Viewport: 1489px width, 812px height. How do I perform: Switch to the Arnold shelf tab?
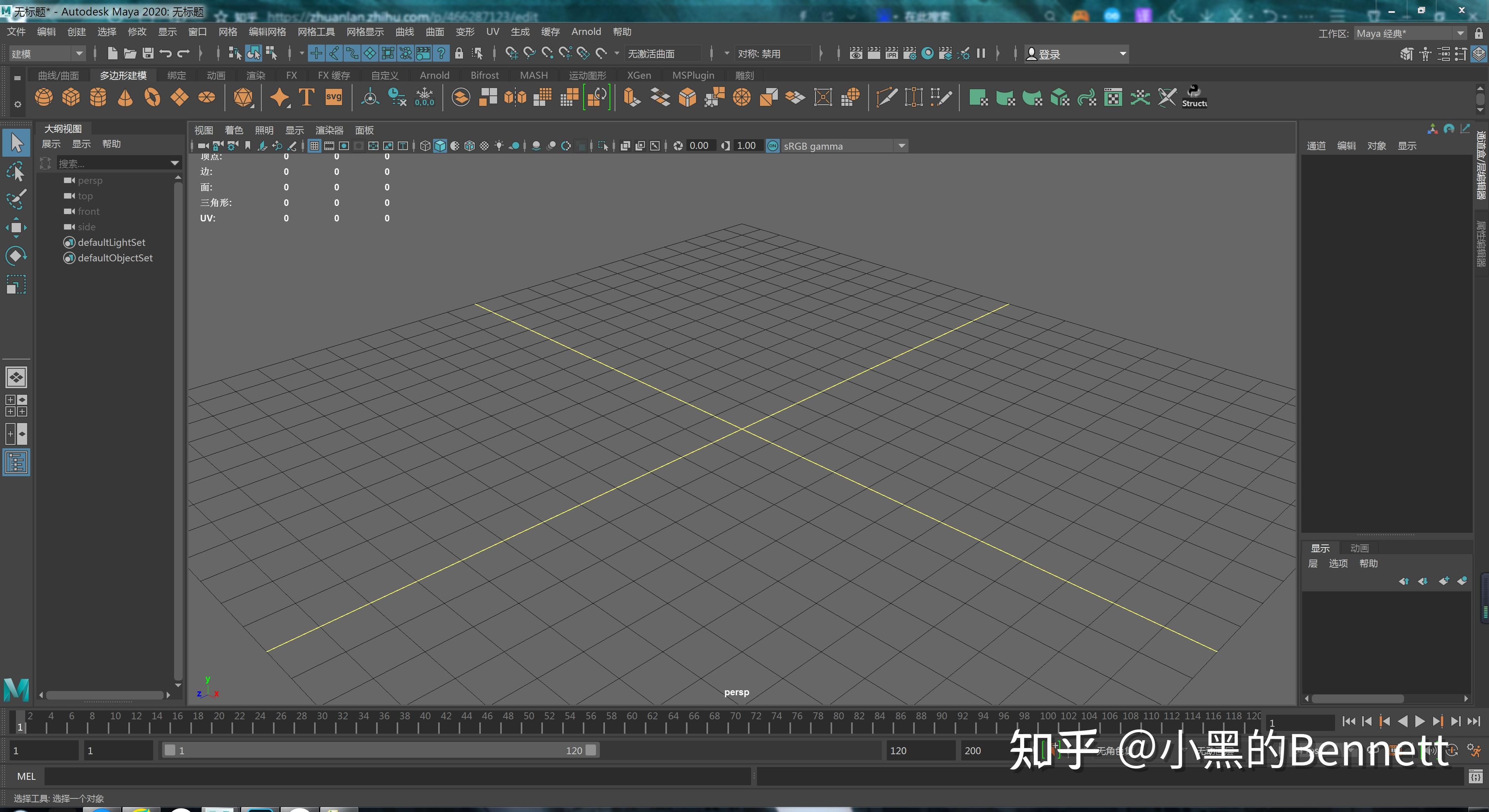(434, 75)
